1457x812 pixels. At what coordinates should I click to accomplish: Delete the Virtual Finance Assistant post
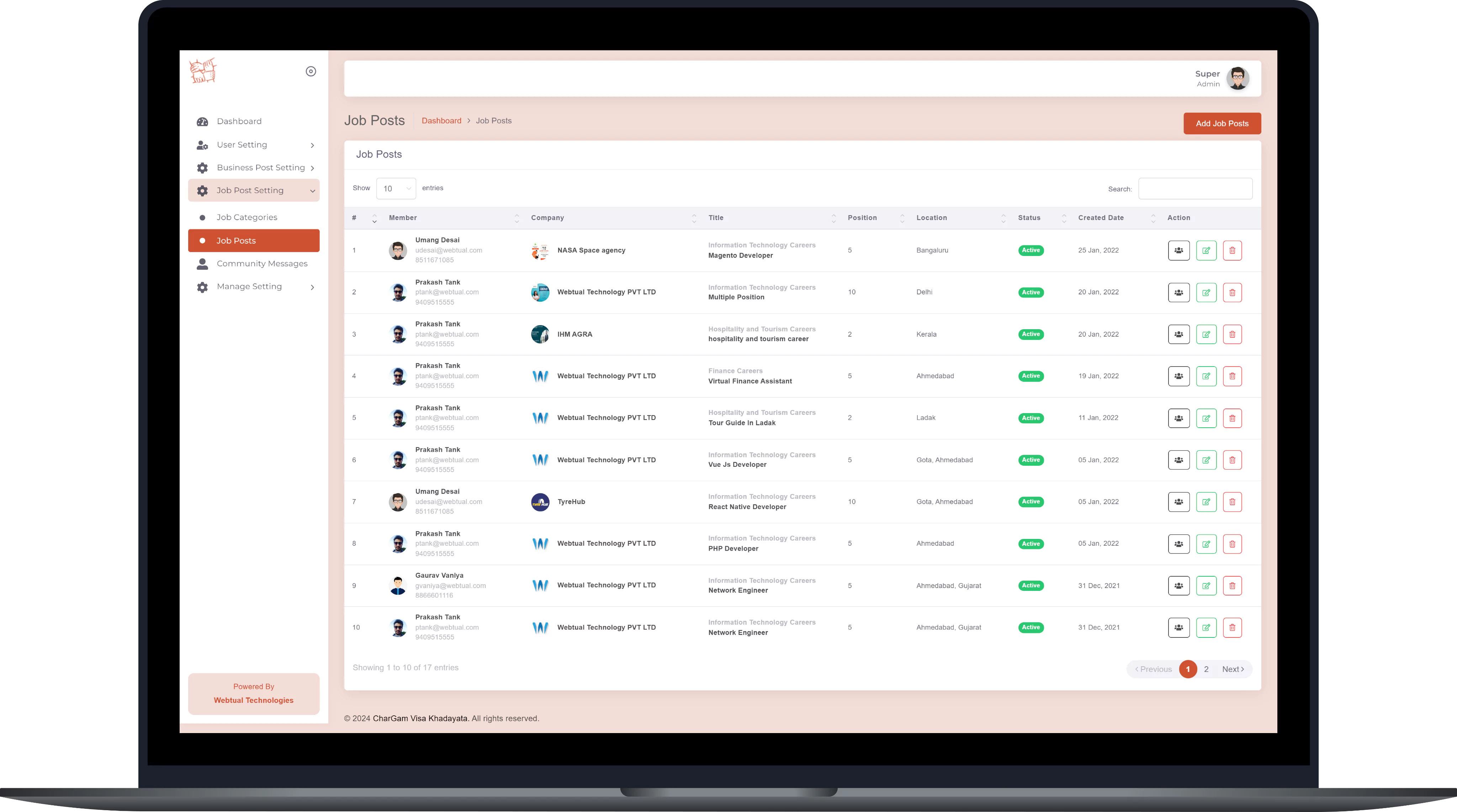point(1232,376)
